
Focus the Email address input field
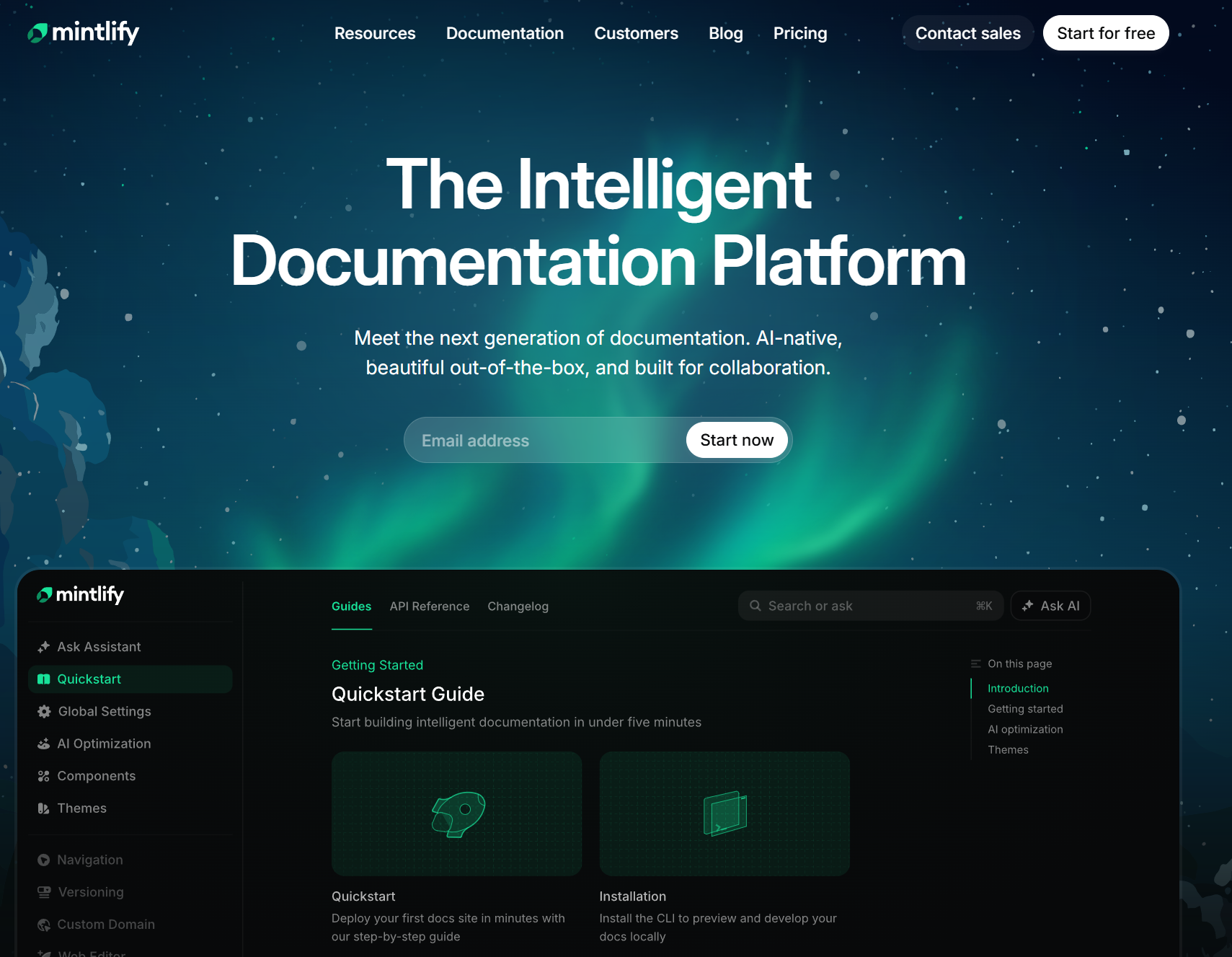pyautogui.click(x=544, y=441)
